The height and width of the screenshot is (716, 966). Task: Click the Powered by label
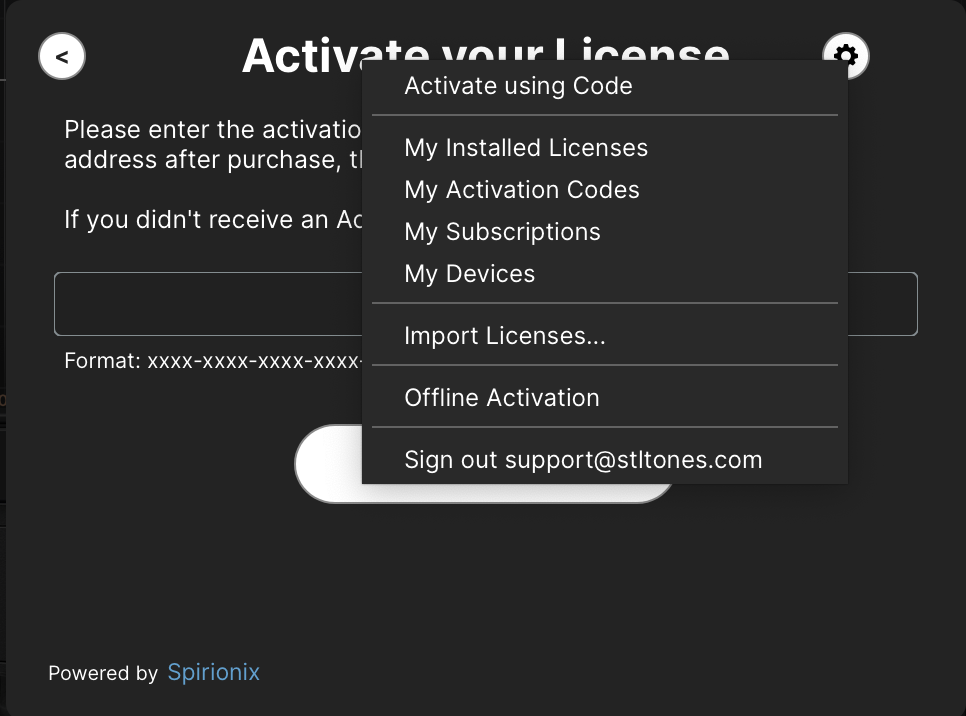click(x=103, y=673)
